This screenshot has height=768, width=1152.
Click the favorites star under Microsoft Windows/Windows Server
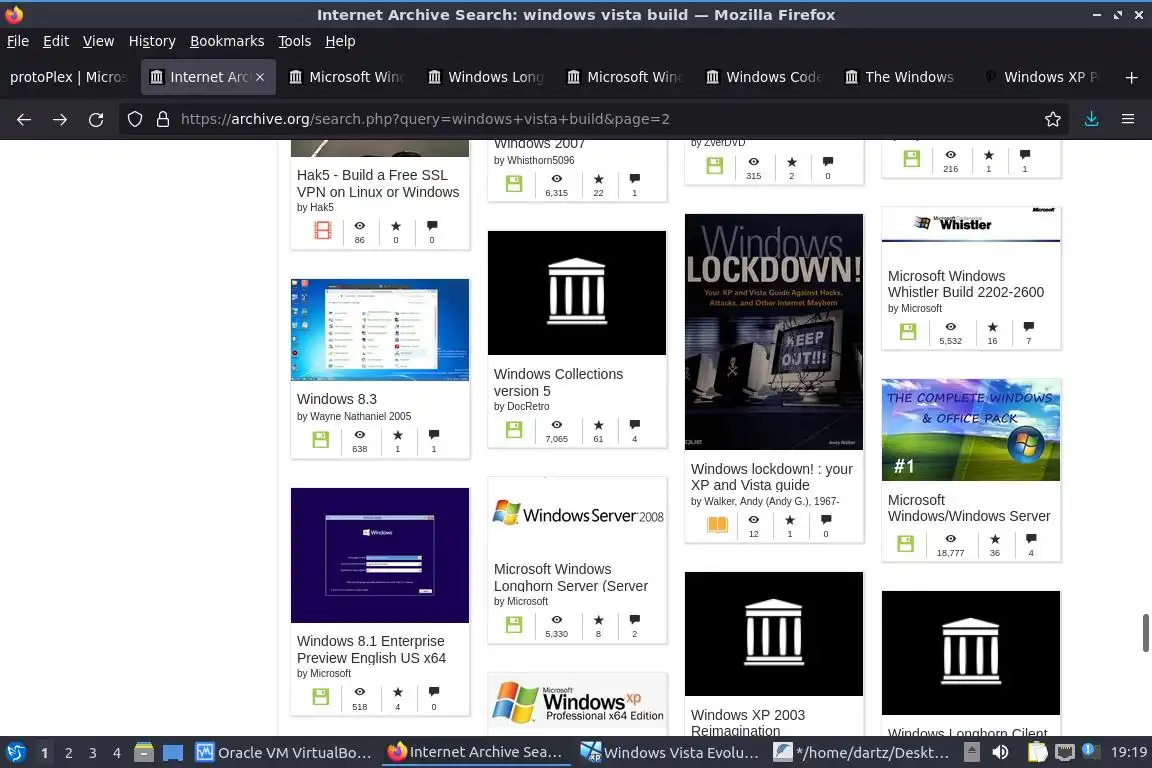click(995, 539)
